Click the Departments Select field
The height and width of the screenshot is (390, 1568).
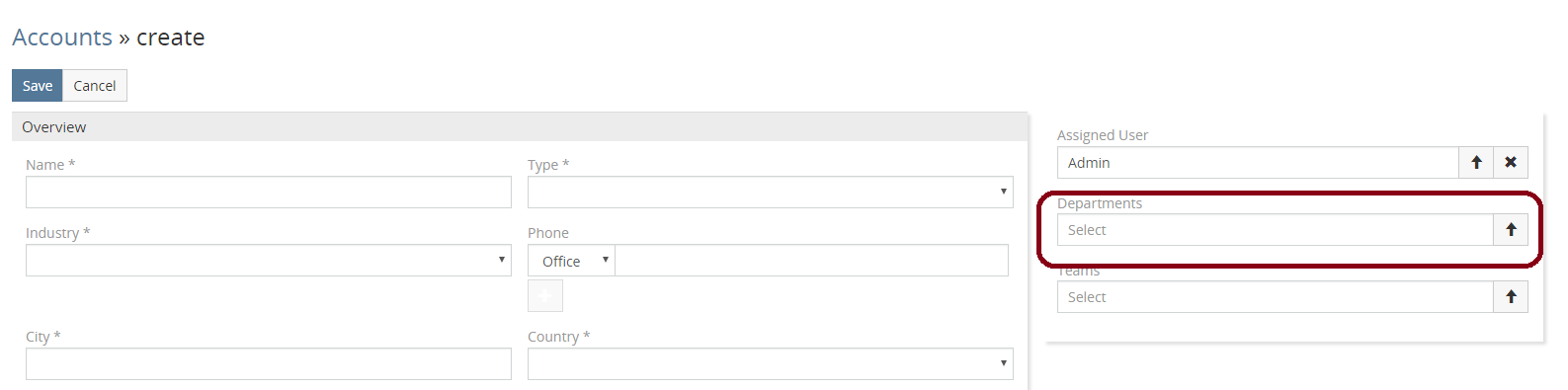point(1276,230)
